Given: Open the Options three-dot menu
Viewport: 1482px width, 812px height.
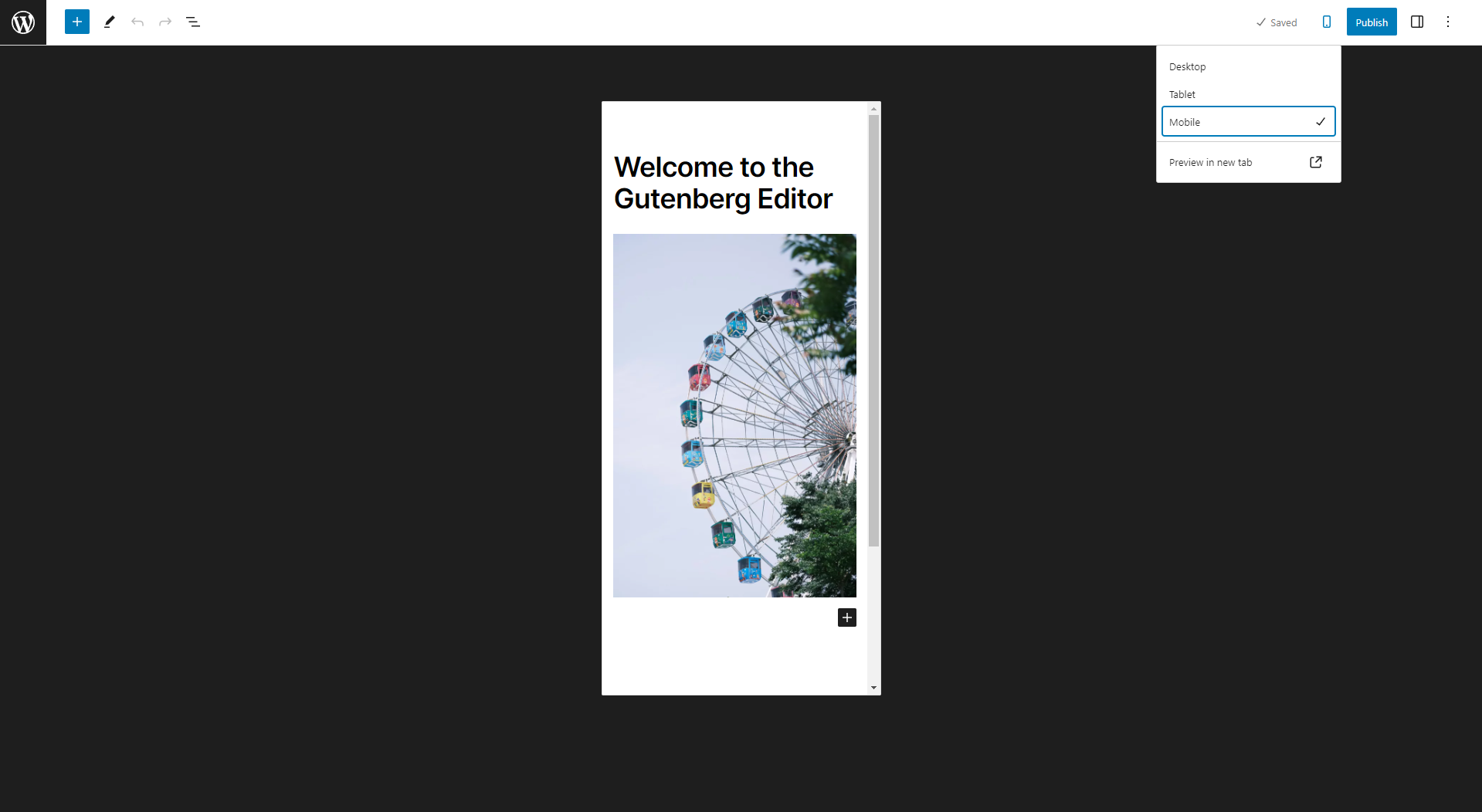Looking at the screenshot, I should pos(1448,22).
